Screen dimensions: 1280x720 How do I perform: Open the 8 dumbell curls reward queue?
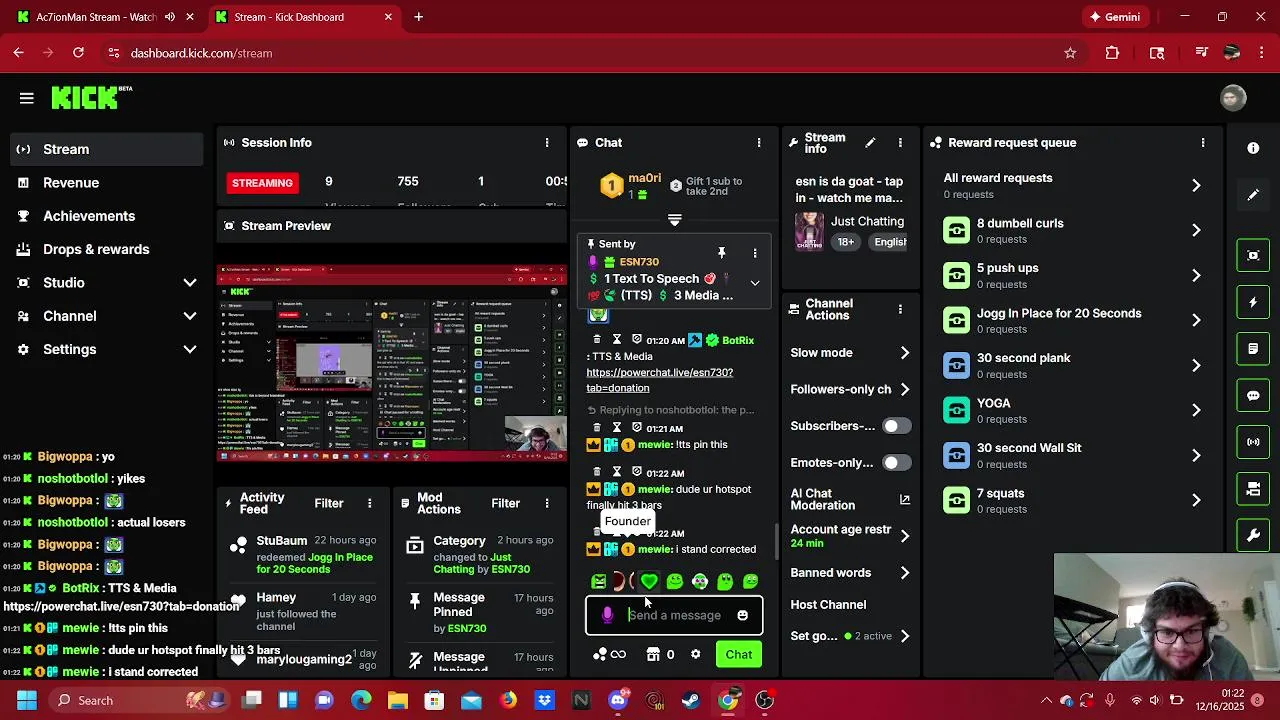pos(1073,230)
